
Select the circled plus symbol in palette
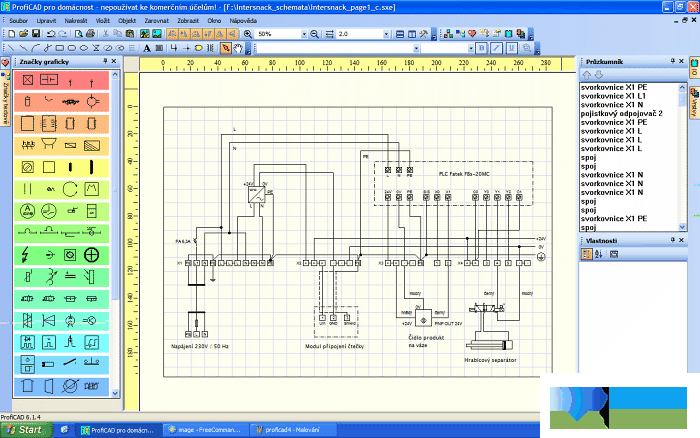point(92,255)
